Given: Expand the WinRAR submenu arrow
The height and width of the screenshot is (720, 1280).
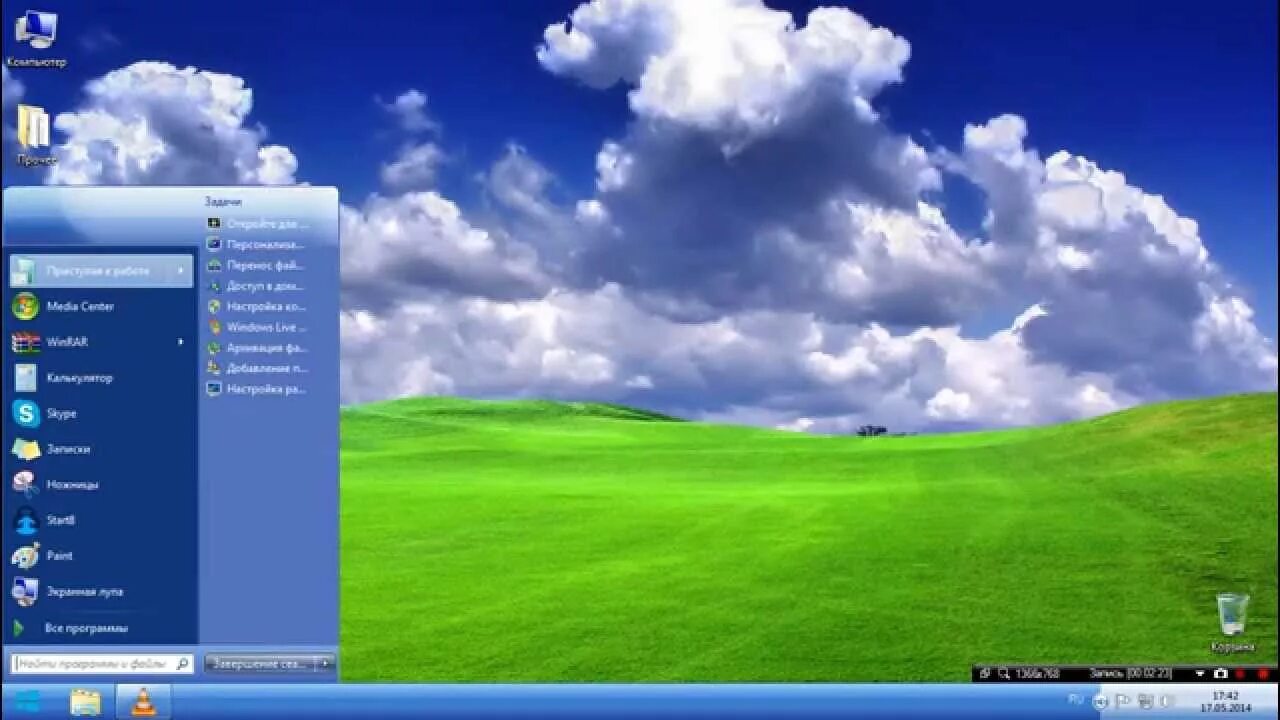Looking at the screenshot, I should [x=181, y=342].
